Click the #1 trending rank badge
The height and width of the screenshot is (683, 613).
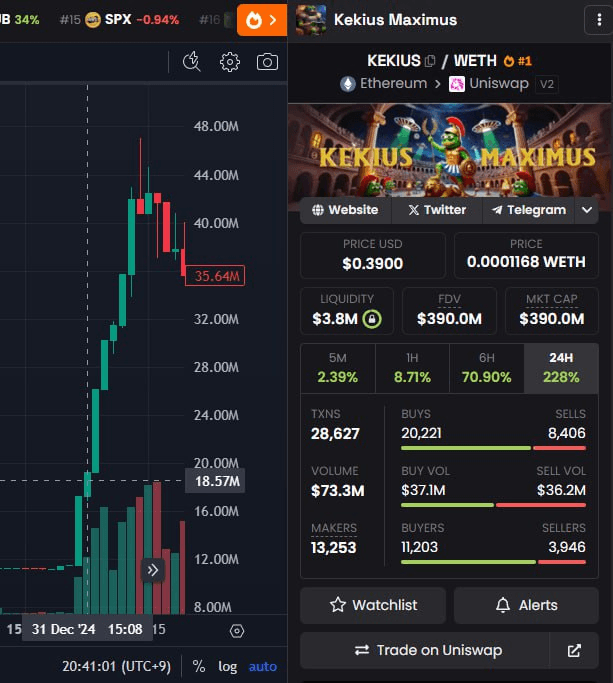pyautogui.click(x=518, y=61)
